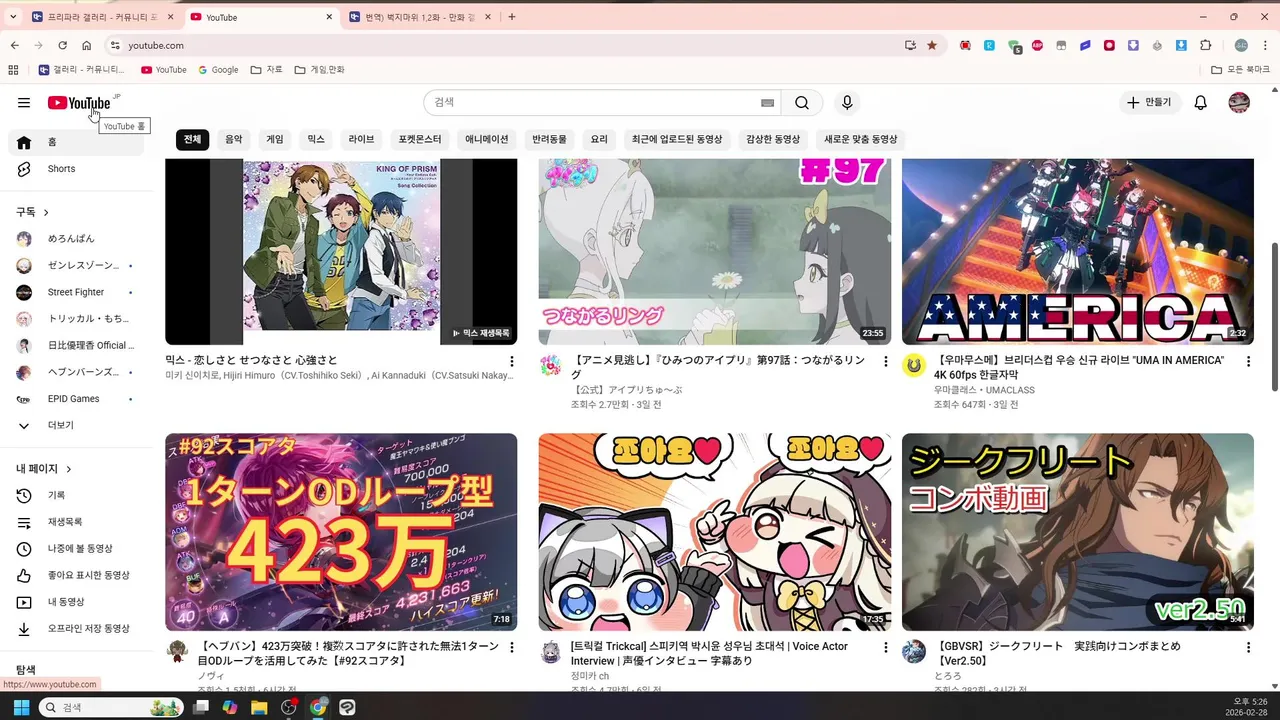
Task: Select the 음악 filter chip
Action: coord(233,139)
